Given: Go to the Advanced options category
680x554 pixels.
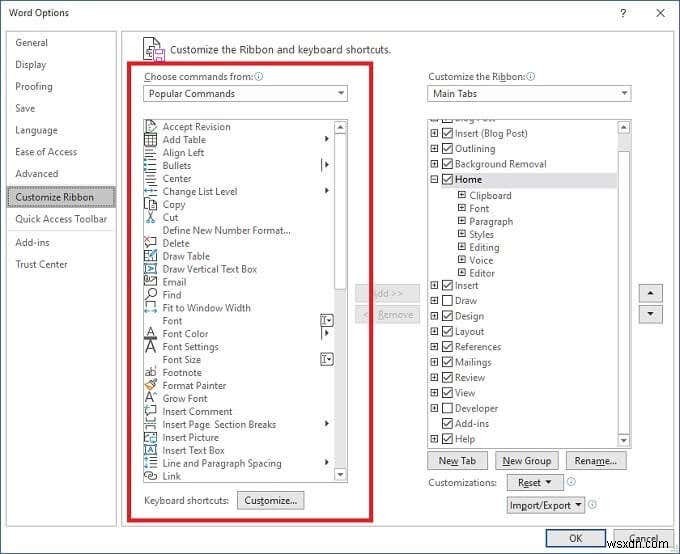Looking at the screenshot, I should click(37, 174).
